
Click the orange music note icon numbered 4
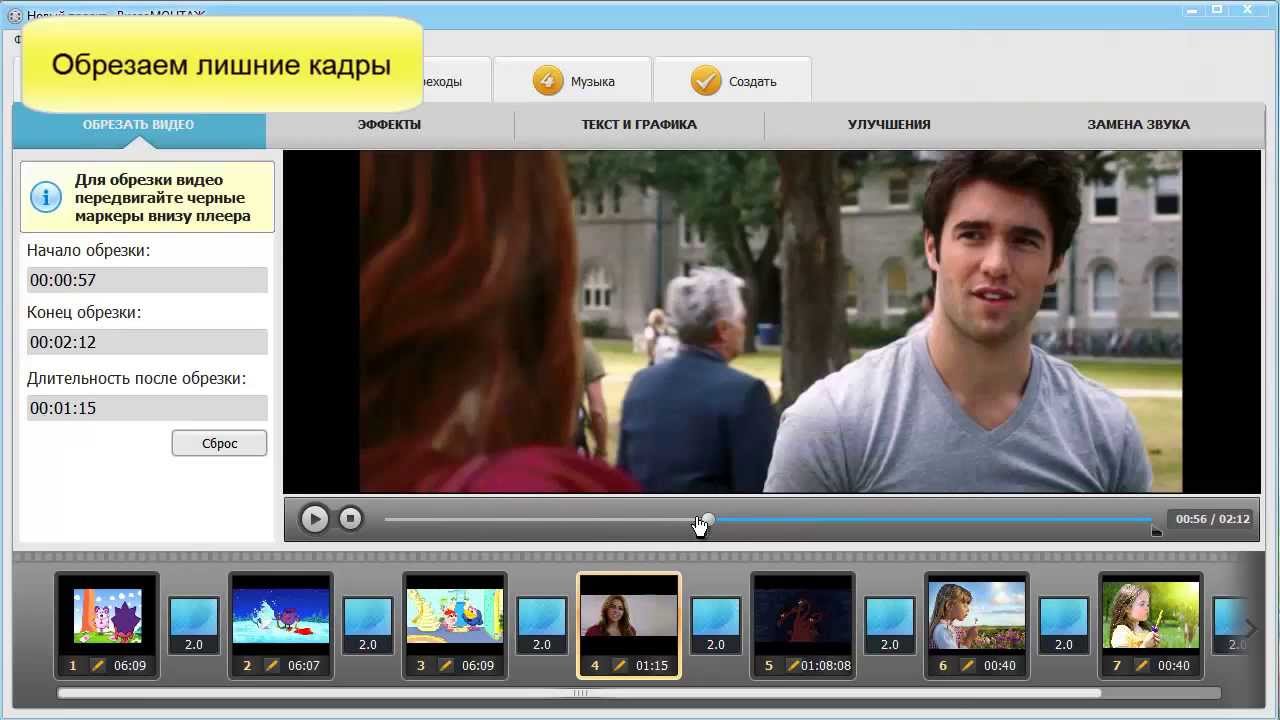[x=547, y=81]
